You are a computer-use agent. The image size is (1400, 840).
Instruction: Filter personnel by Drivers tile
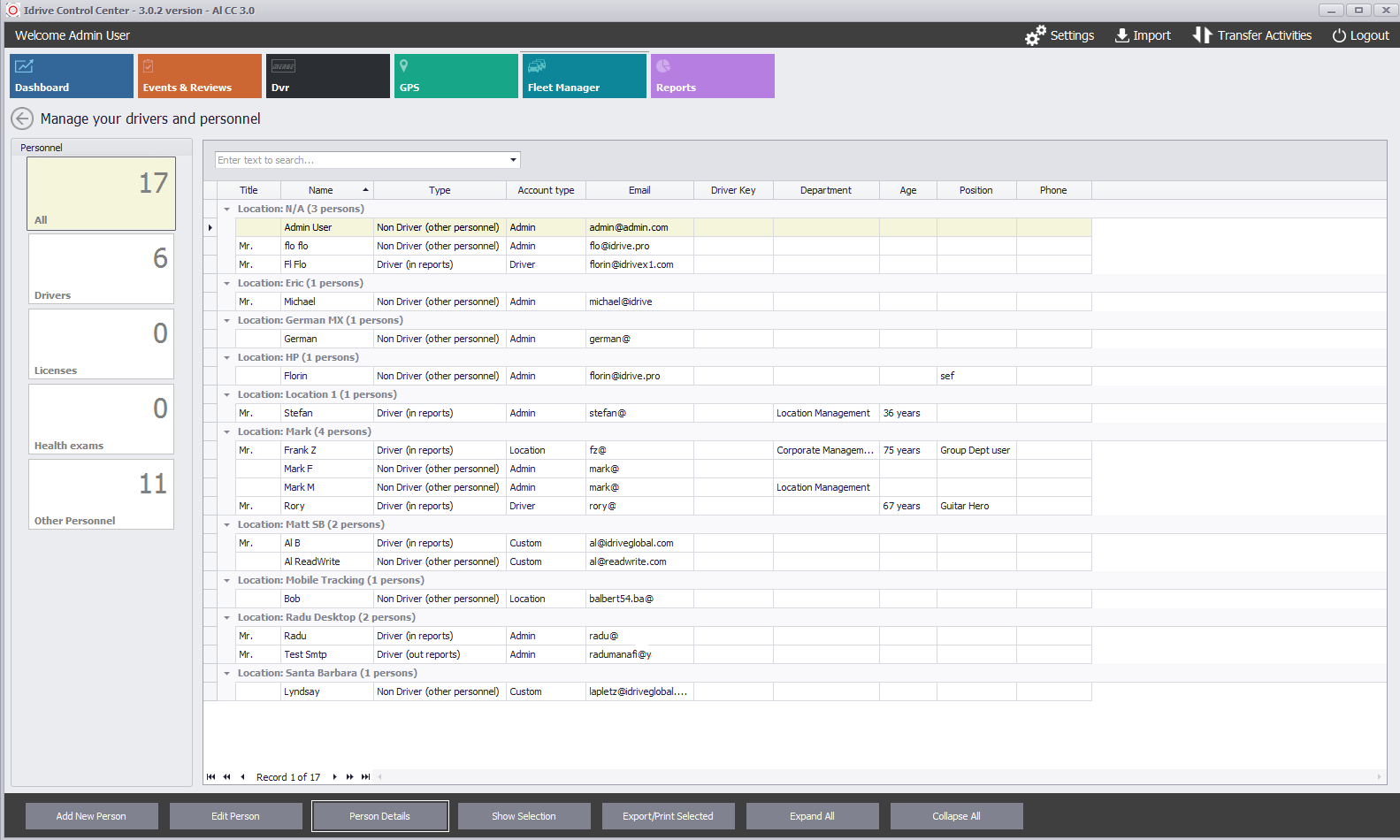pos(101,269)
